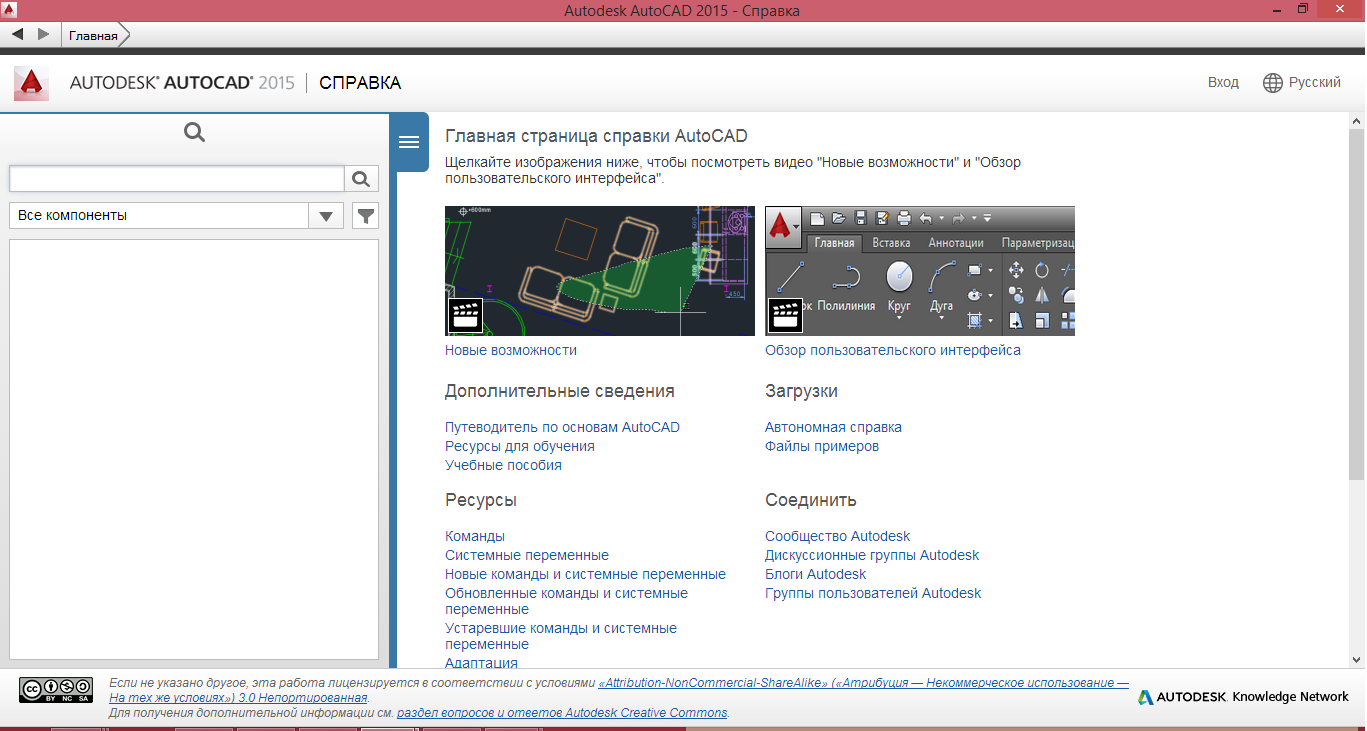1367x731 pixels.
Task: Click the clapperboard icon on the first video
Action: click(x=465, y=316)
